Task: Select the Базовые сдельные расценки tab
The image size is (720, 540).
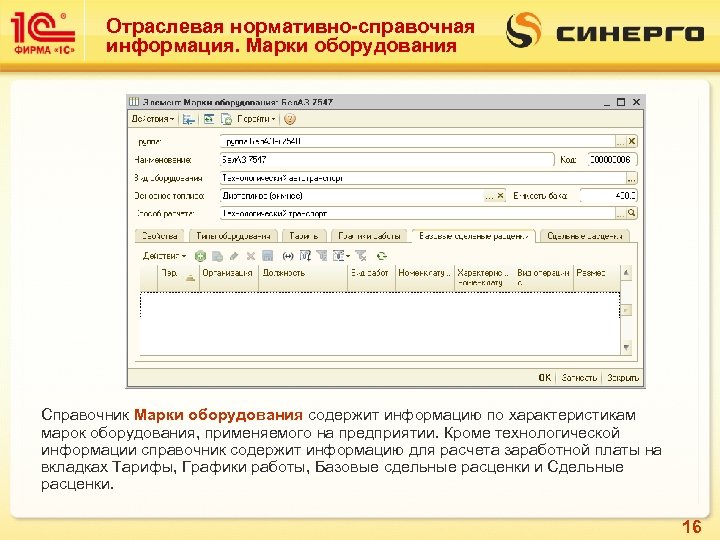Action: [x=474, y=236]
